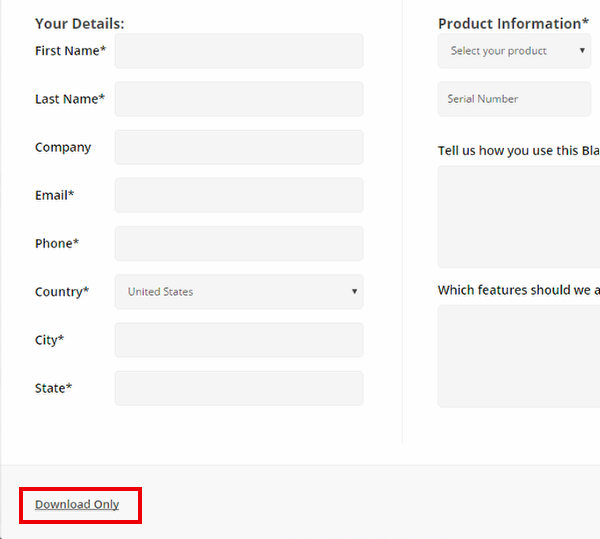Viewport: 600px width, 539px height.
Task: Click into the Email text field
Action: (x=239, y=195)
